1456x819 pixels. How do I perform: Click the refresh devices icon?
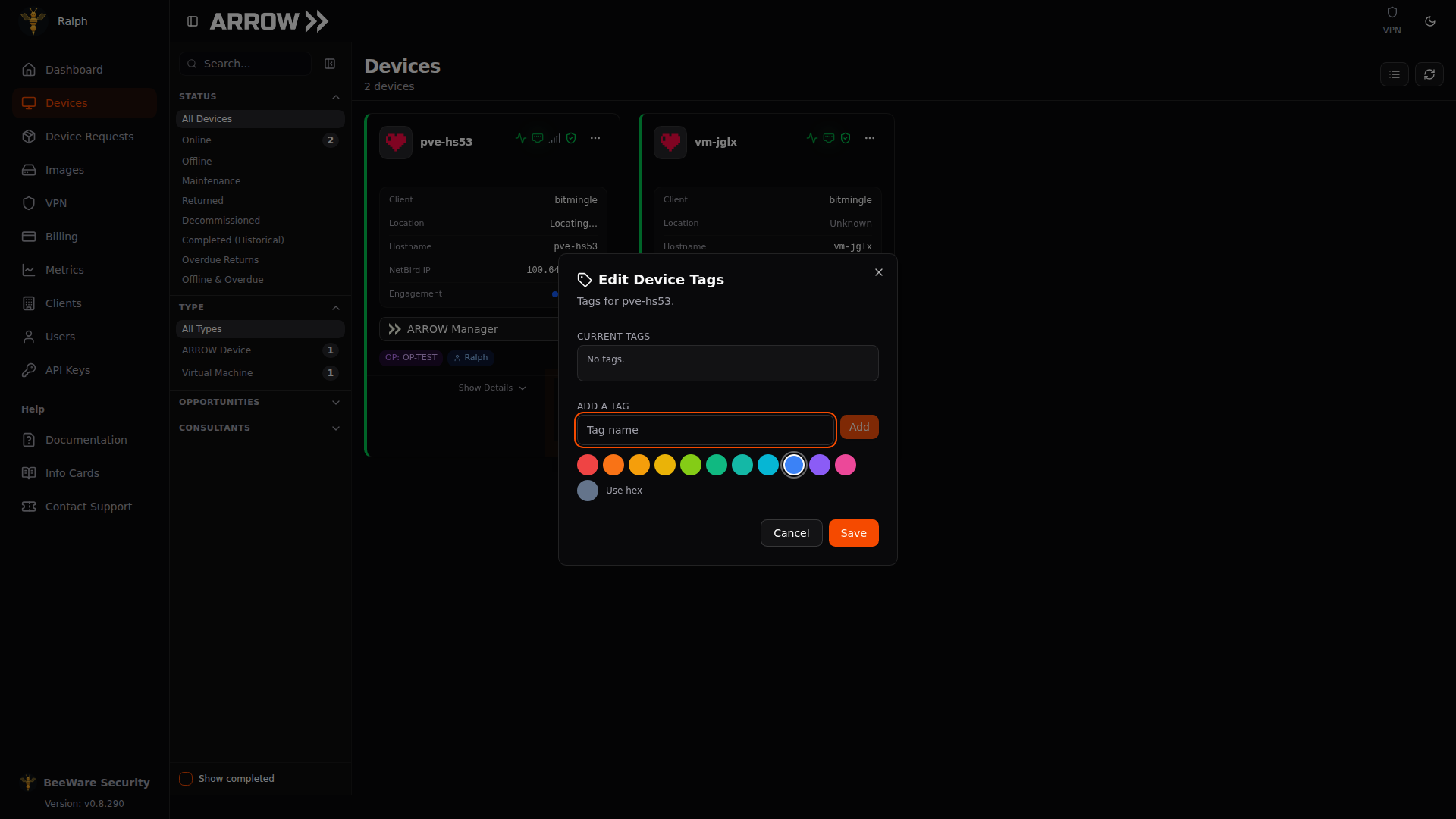(1429, 74)
